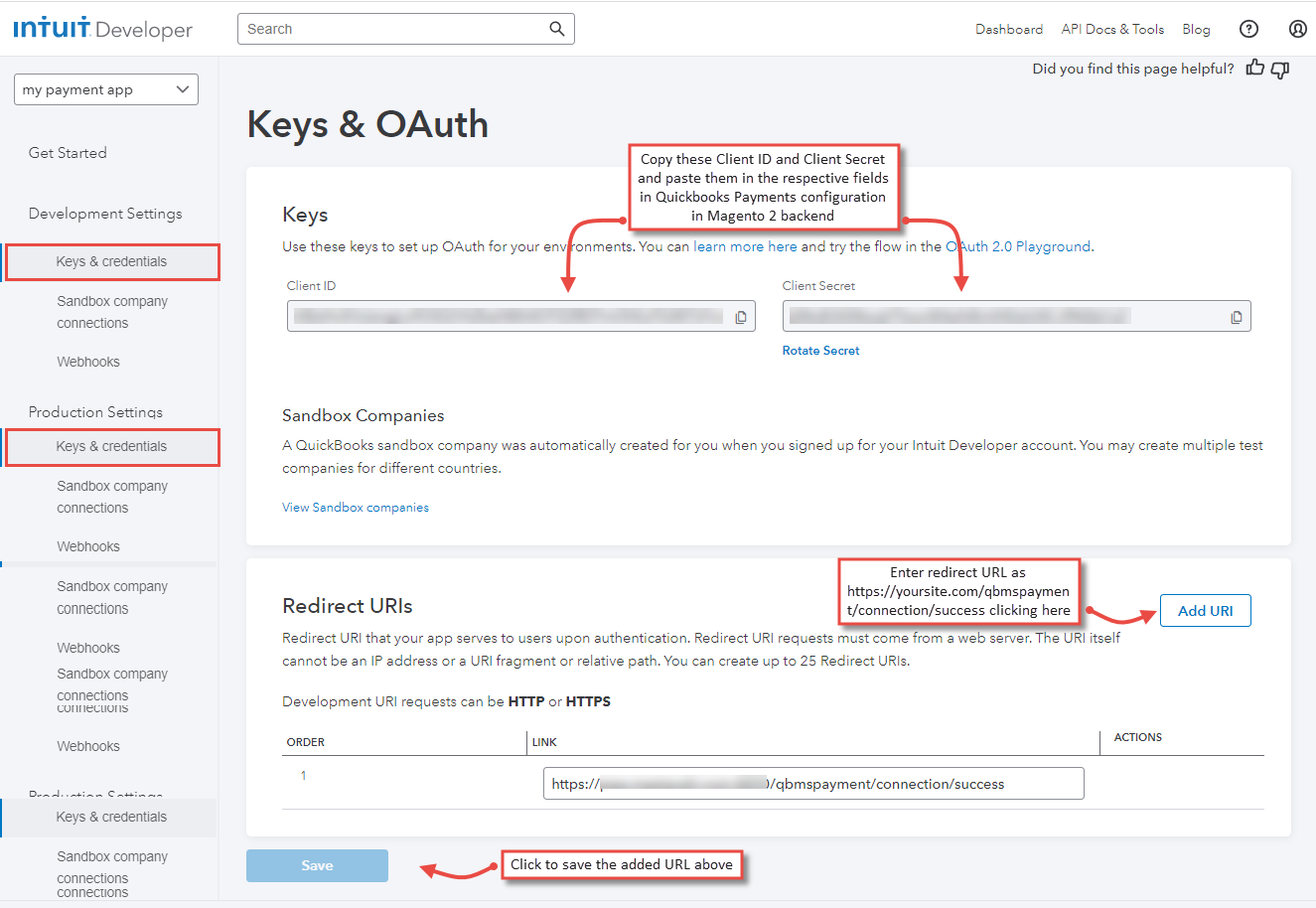
Task: Click the Client Secret value field
Action: (1016, 316)
